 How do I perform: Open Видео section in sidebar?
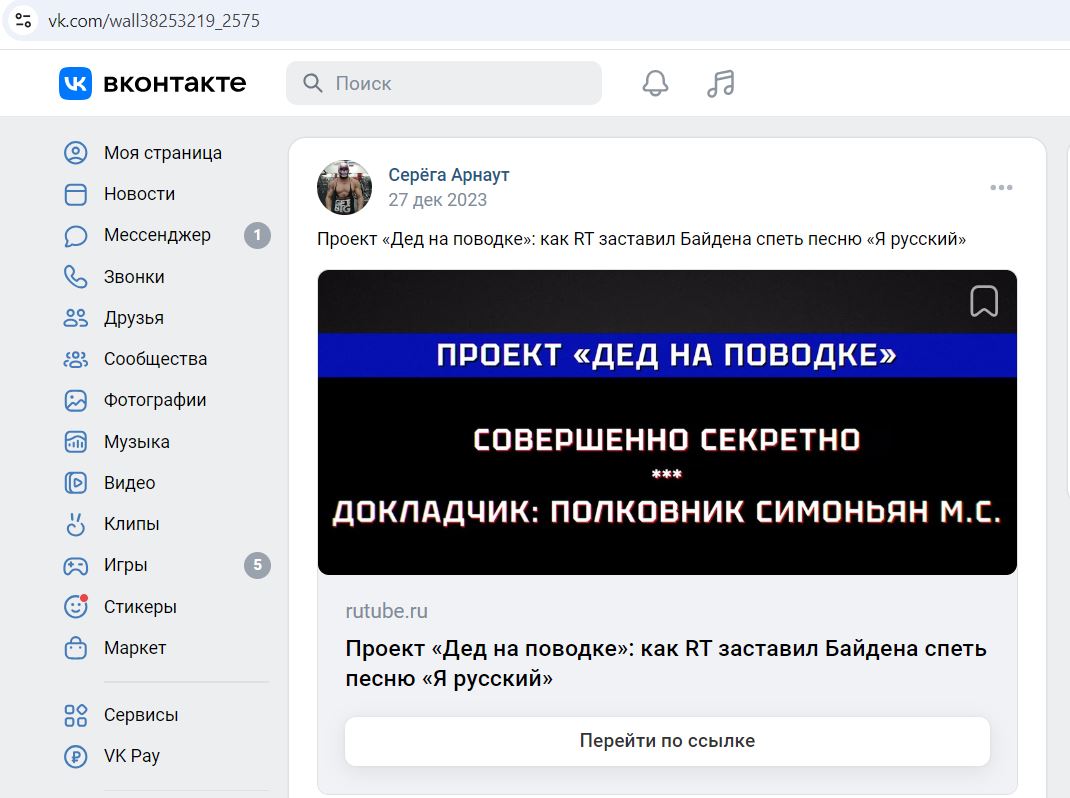[x=130, y=483]
